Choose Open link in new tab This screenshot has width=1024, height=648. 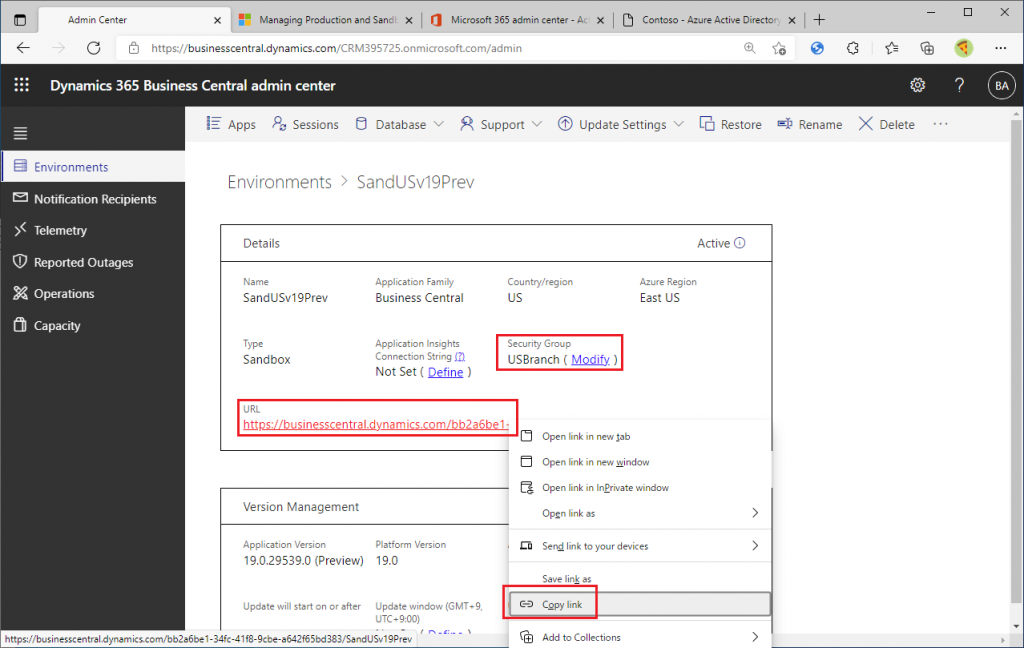pos(640,436)
